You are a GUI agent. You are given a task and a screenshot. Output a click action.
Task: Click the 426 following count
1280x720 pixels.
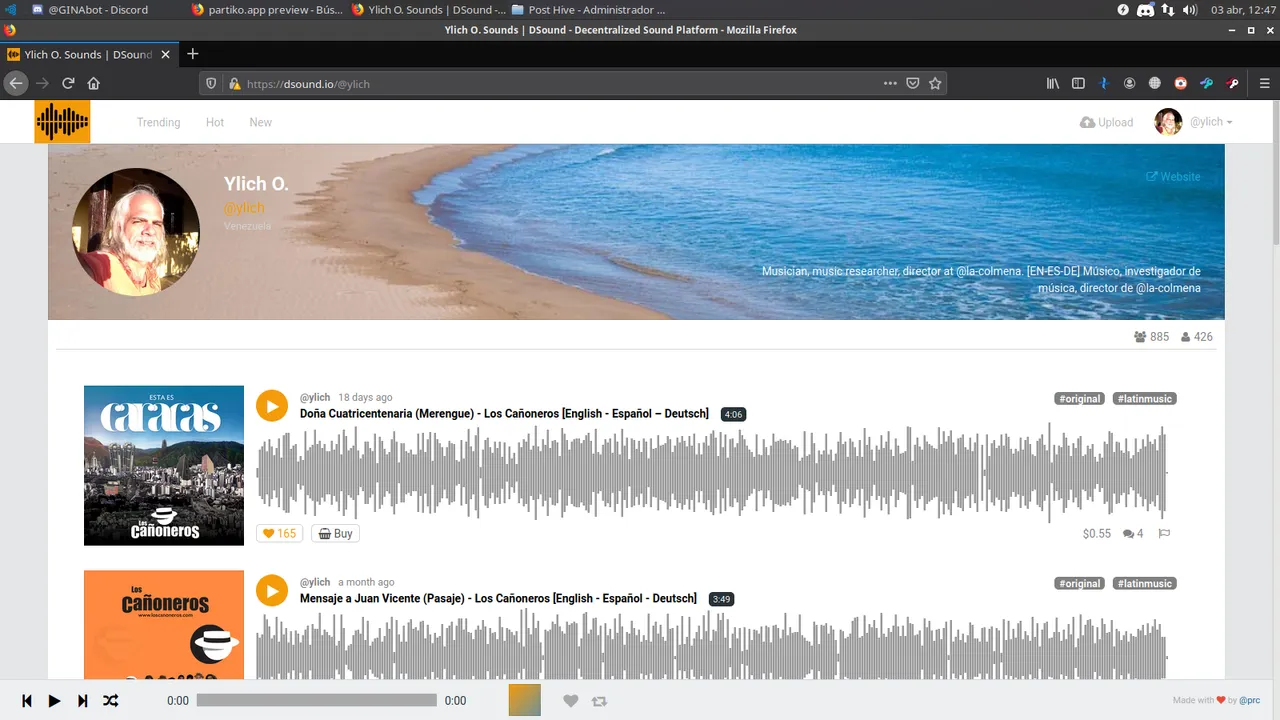click(1196, 337)
